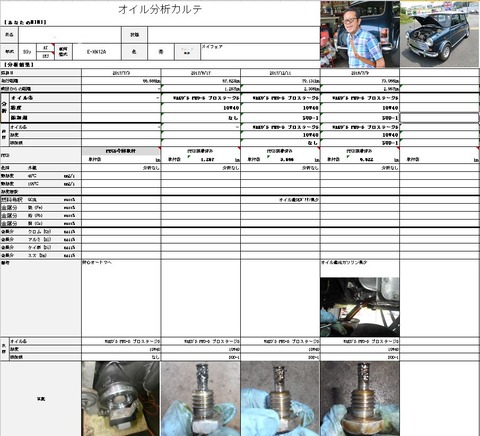
Task: Select the ケイ素 (Si) row label
Action: tap(40, 248)
